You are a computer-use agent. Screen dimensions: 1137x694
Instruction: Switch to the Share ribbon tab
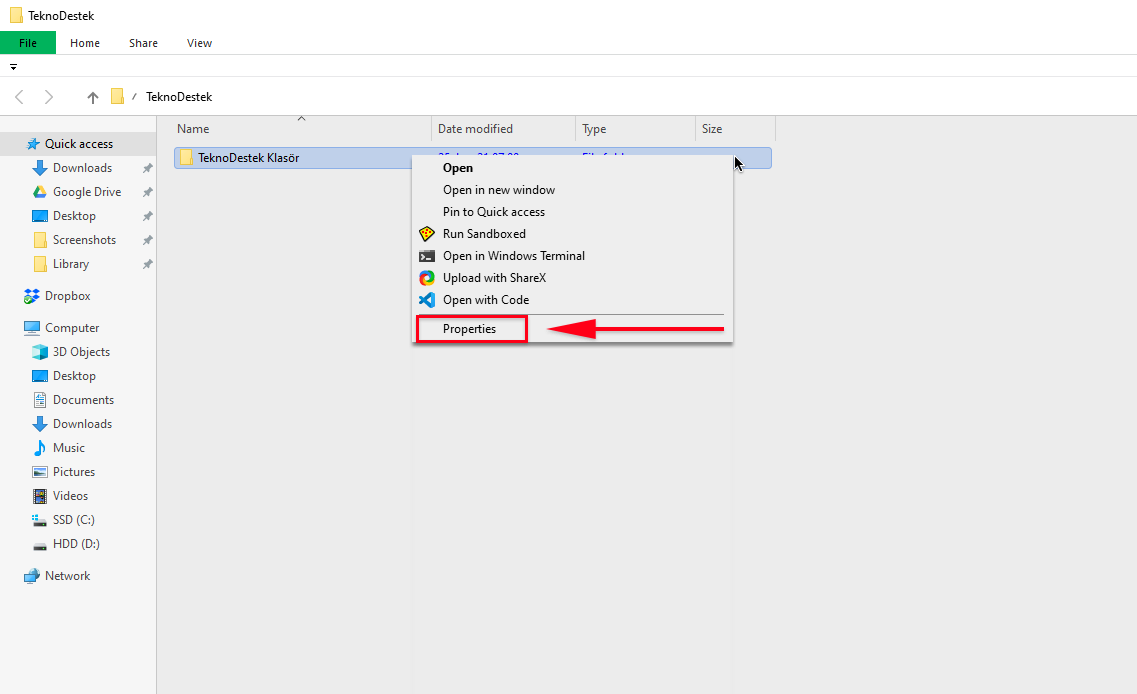click(x=143, y=43)
